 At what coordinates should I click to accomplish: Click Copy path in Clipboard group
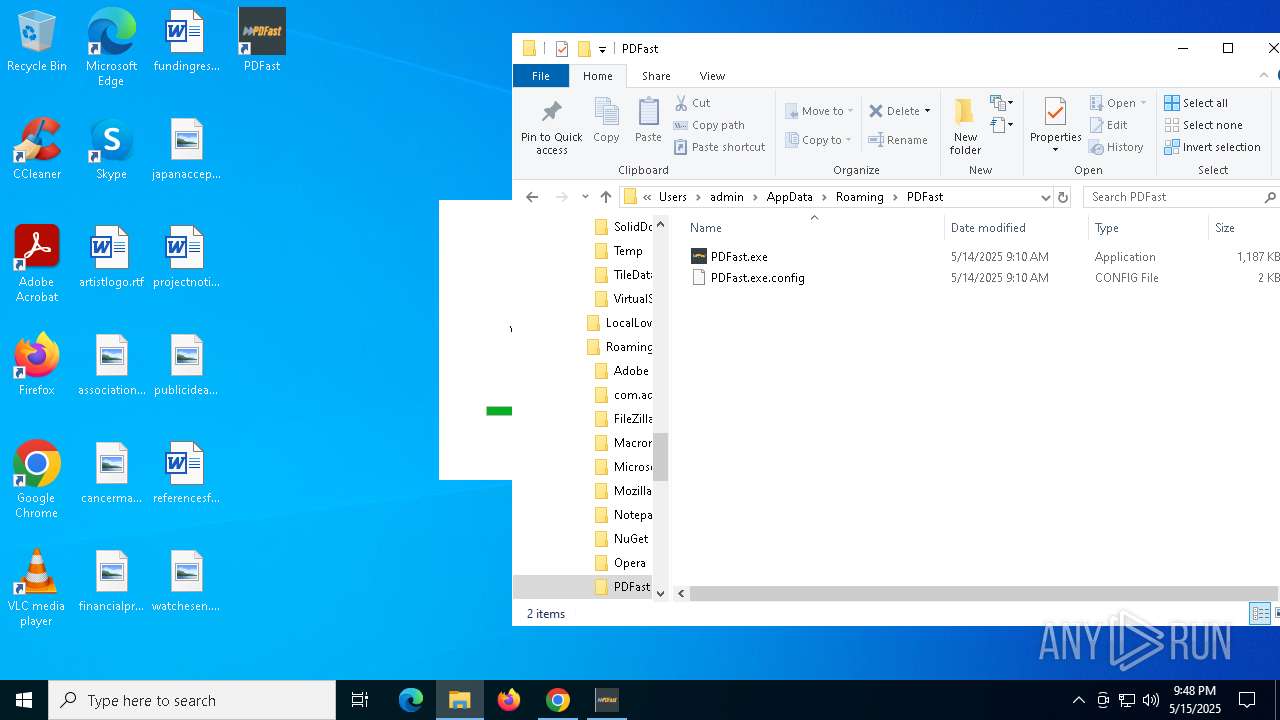(709, 125)
